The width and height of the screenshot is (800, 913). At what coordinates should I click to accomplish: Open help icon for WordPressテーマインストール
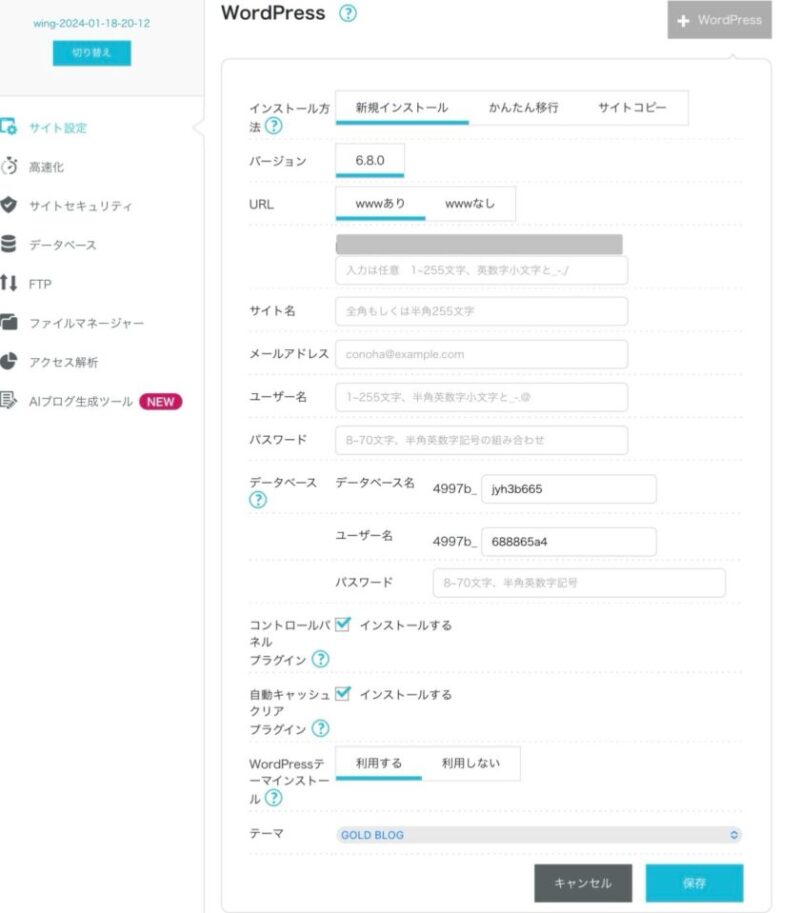pos(274,798)
